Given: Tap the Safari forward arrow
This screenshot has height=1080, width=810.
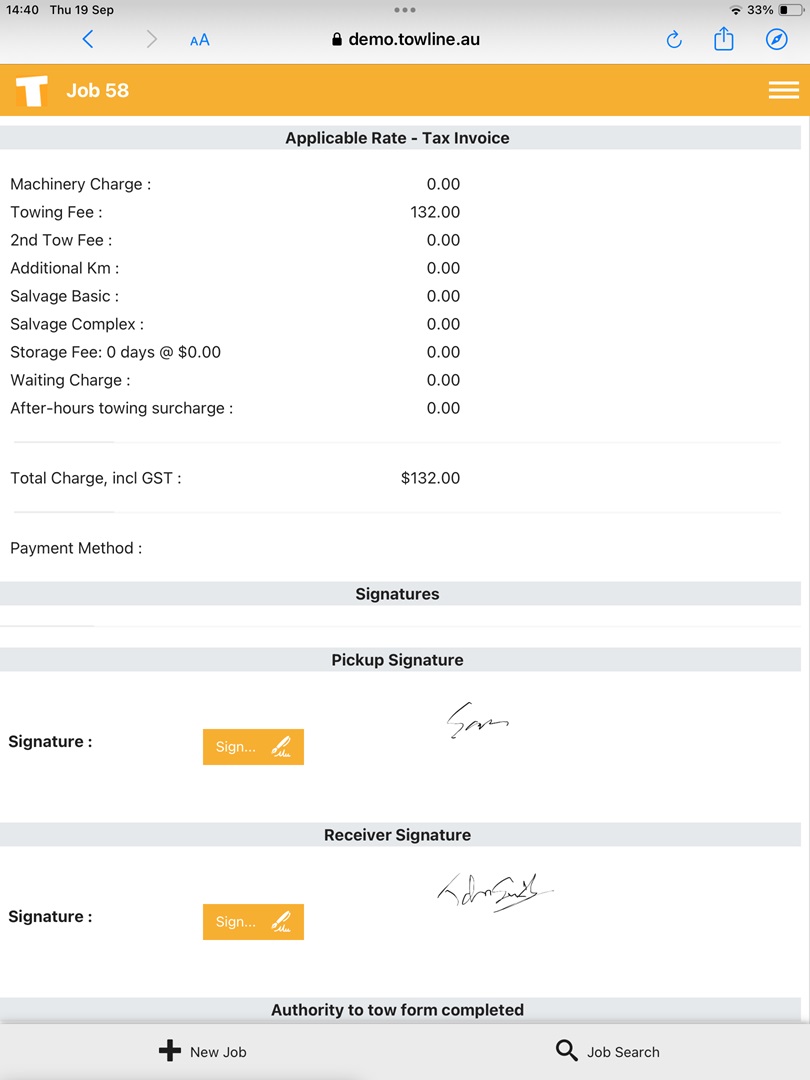Looking at the screenshot, I should click(151, 39).
